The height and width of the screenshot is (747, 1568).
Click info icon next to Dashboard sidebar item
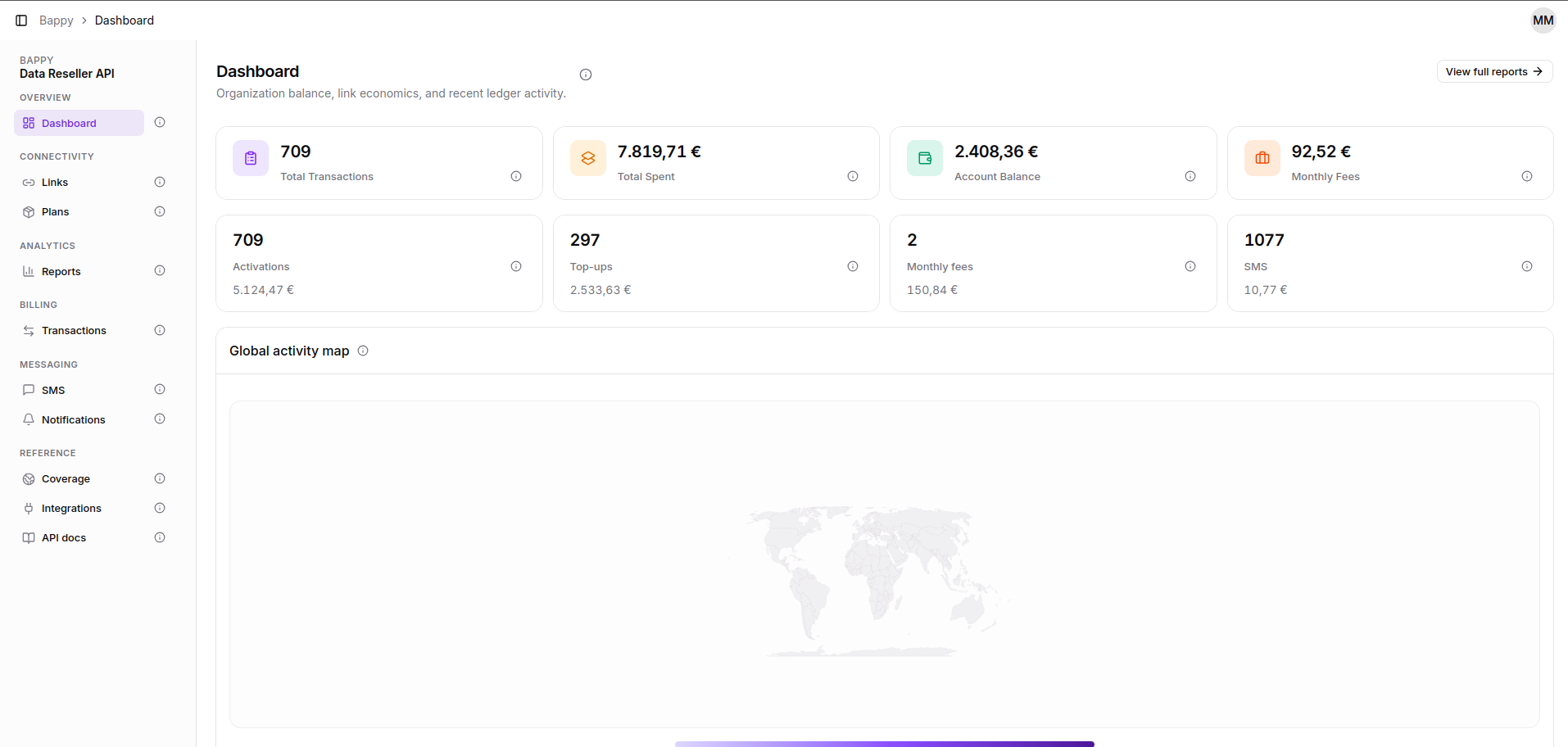pos(160,123)
